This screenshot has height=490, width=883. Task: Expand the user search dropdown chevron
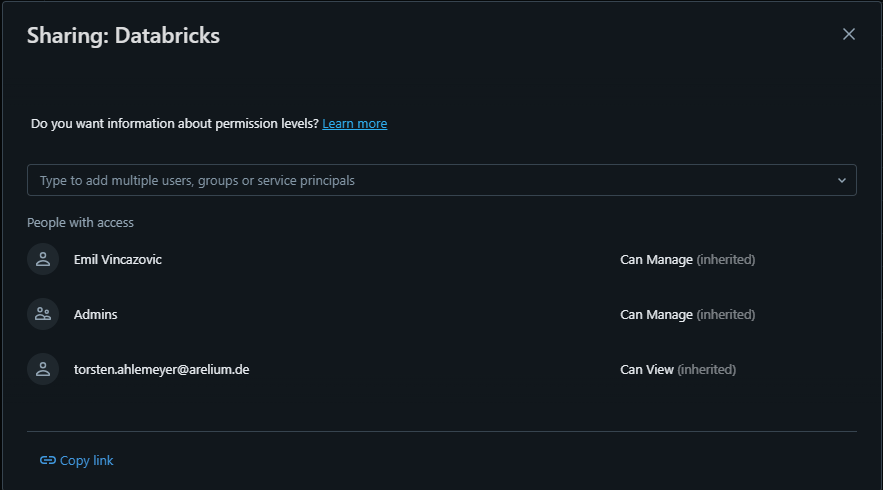[x=841, y=180]
